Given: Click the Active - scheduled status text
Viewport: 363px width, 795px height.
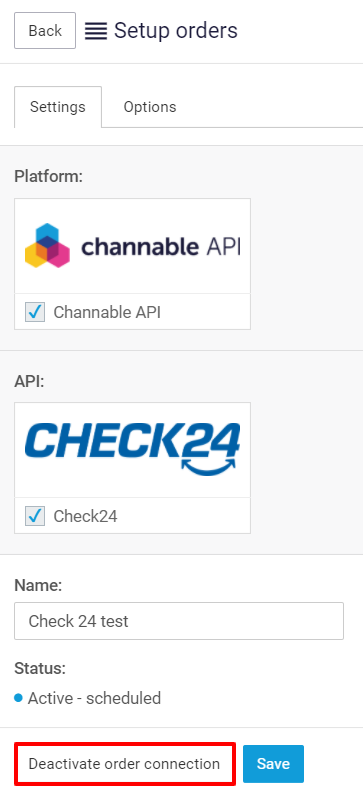Looking at the screenshot, I should pos(94,698).
